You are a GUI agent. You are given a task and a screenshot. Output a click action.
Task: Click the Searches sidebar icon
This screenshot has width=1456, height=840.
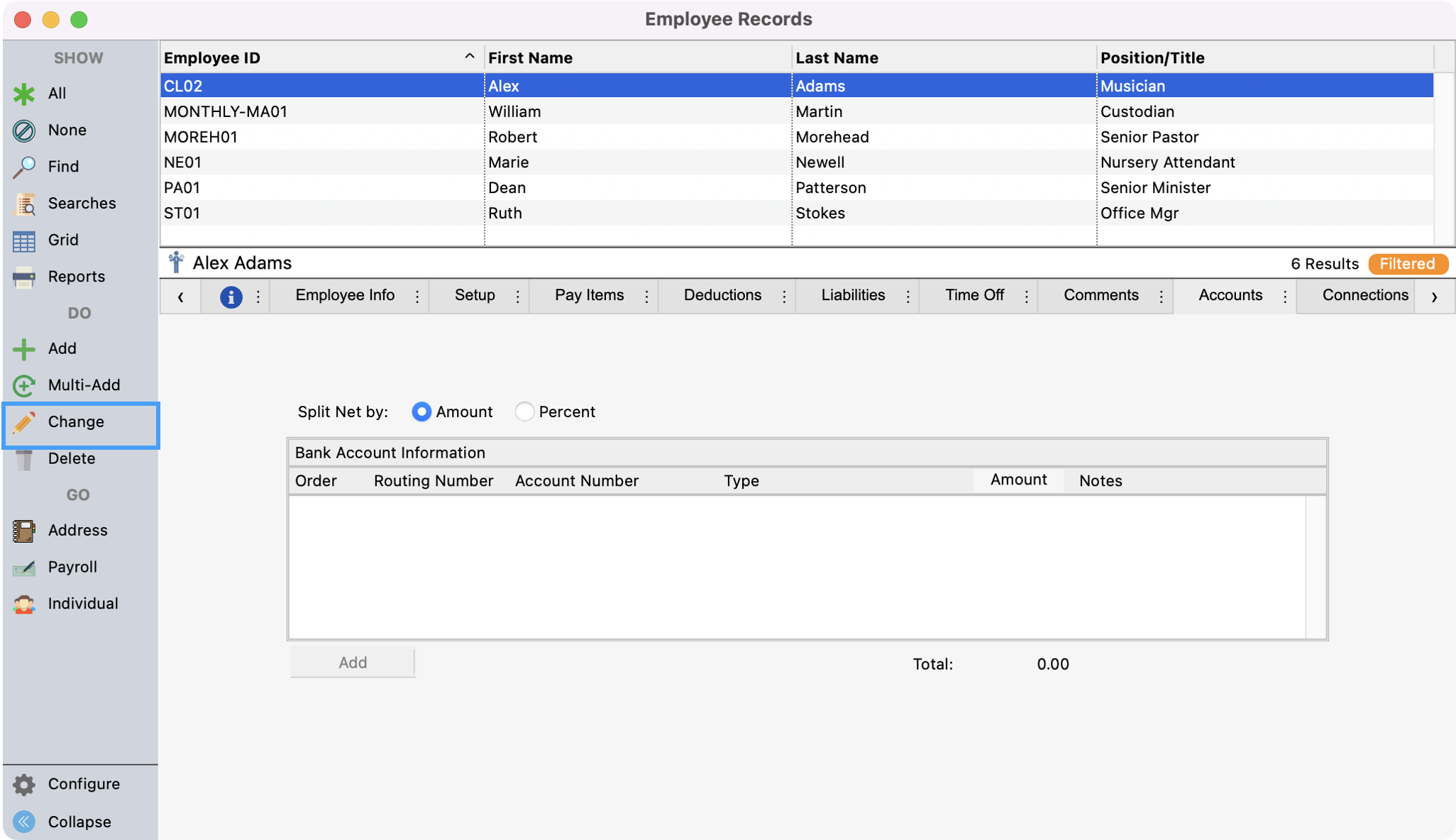(x=23, y=203)
